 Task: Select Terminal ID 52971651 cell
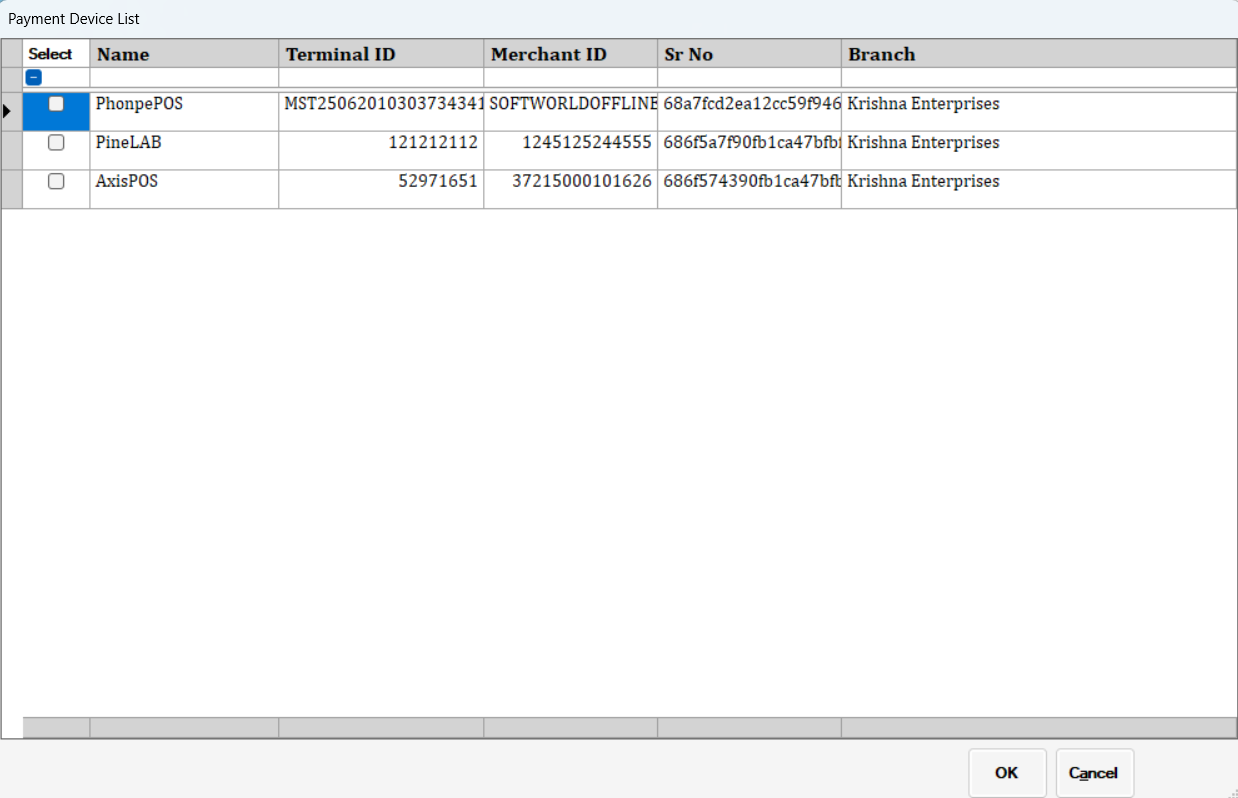click(x=381, y=189)
